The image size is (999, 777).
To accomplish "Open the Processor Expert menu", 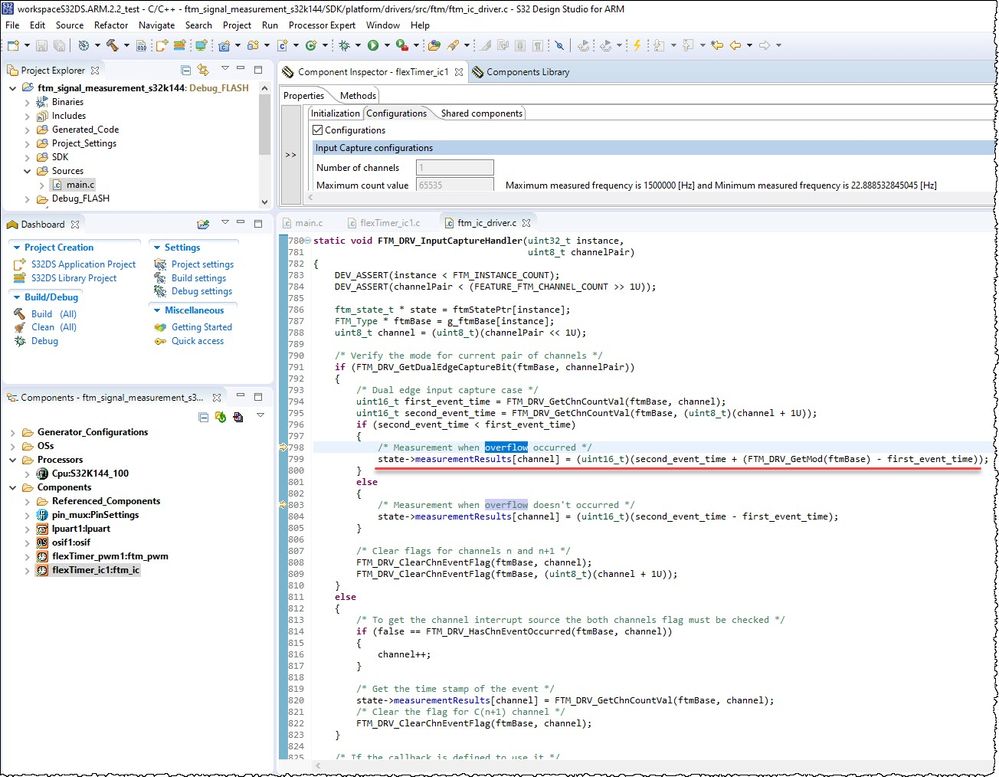I will tap(324, 25).
